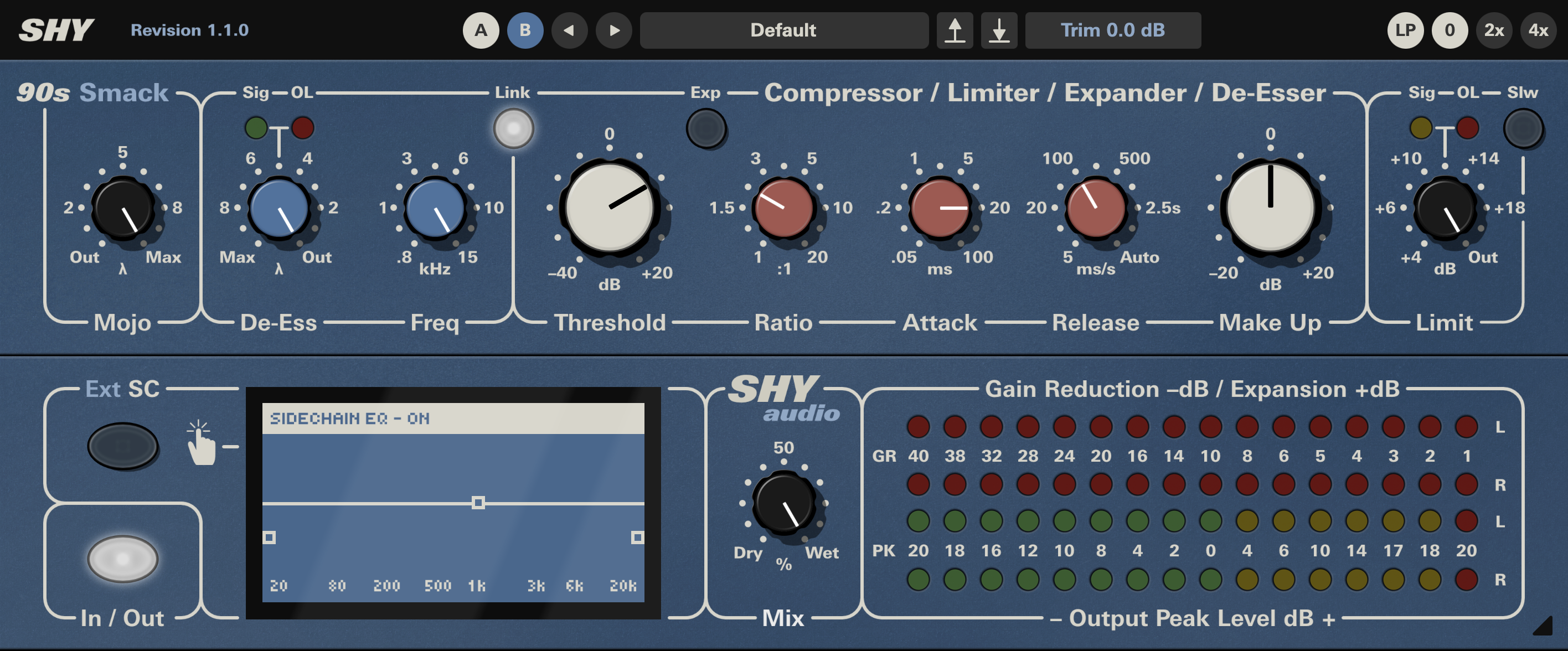Toggle the Slw limiter button
This screenshot has width=1568, height=651.
1523,128
